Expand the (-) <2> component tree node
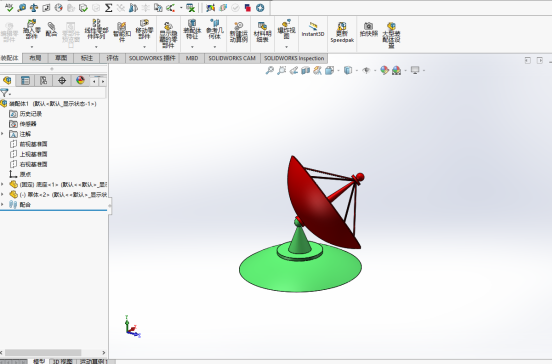 [x=3, y=194]
